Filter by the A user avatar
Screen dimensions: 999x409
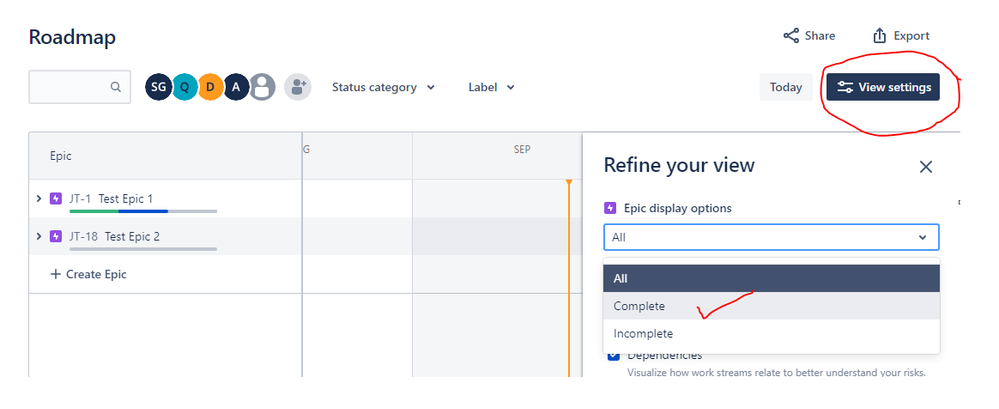(236, 87)
